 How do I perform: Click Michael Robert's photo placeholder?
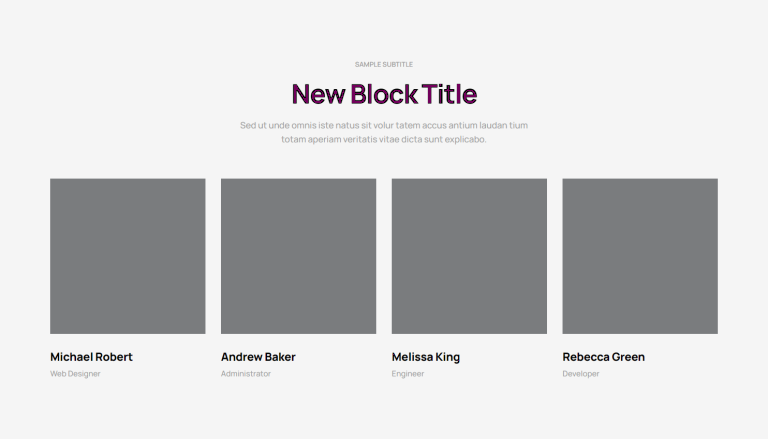click(127, 256)
